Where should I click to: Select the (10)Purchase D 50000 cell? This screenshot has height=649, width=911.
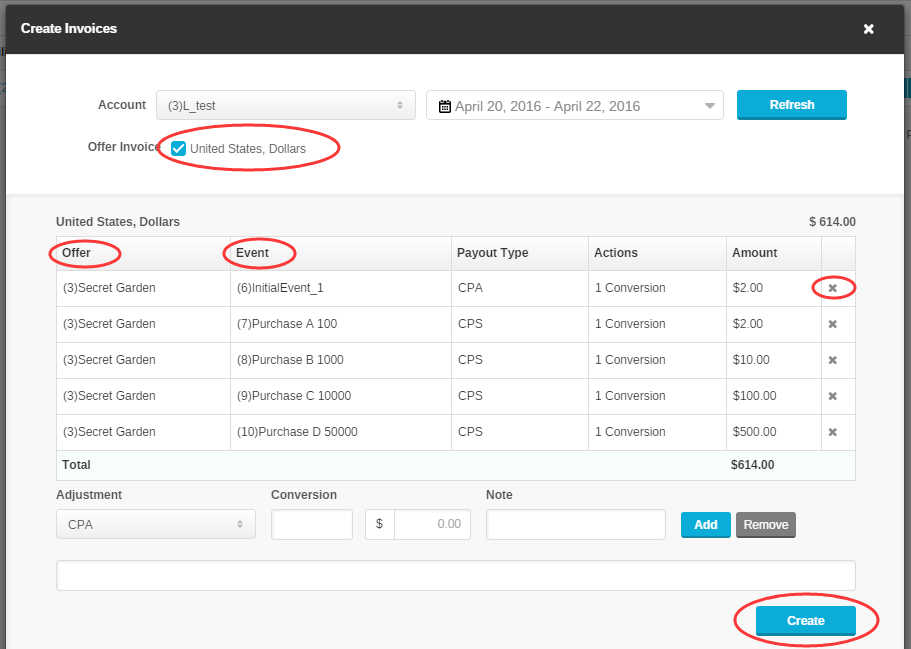pyautogui.click(x=341, y=432)
